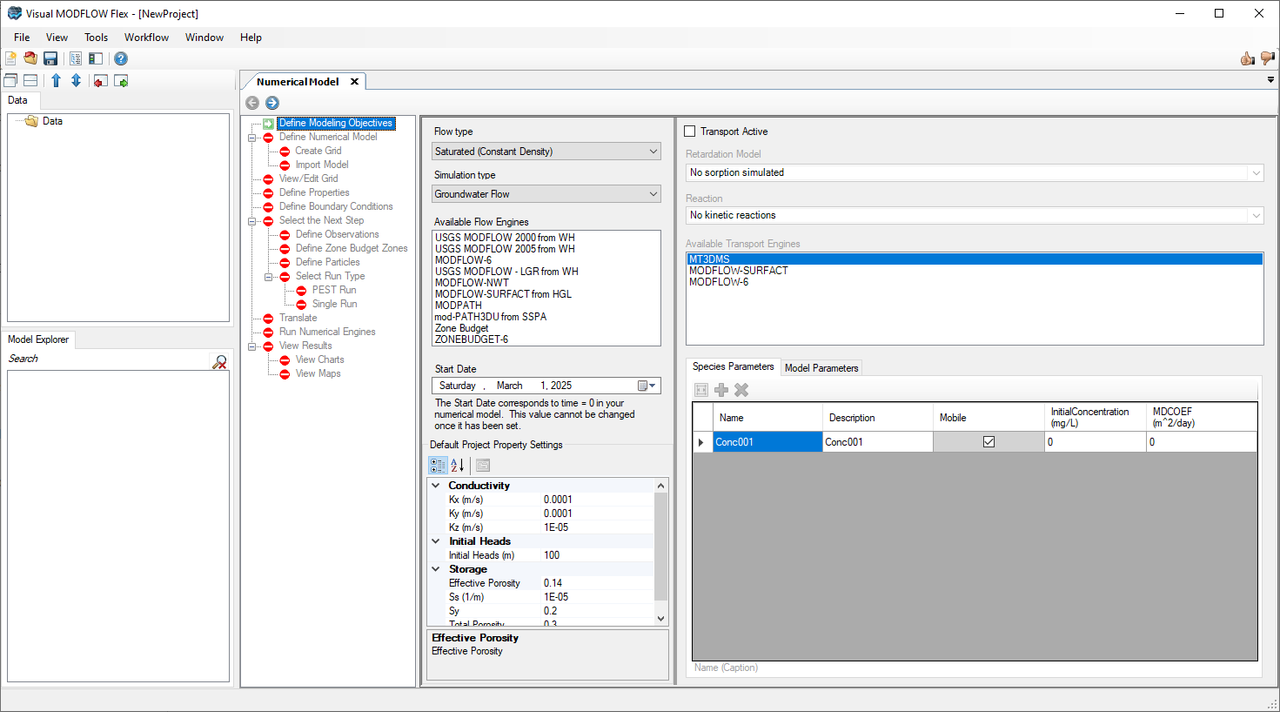
Task: Click the Model Explorer Search field
Action: (x=108, y=359)
